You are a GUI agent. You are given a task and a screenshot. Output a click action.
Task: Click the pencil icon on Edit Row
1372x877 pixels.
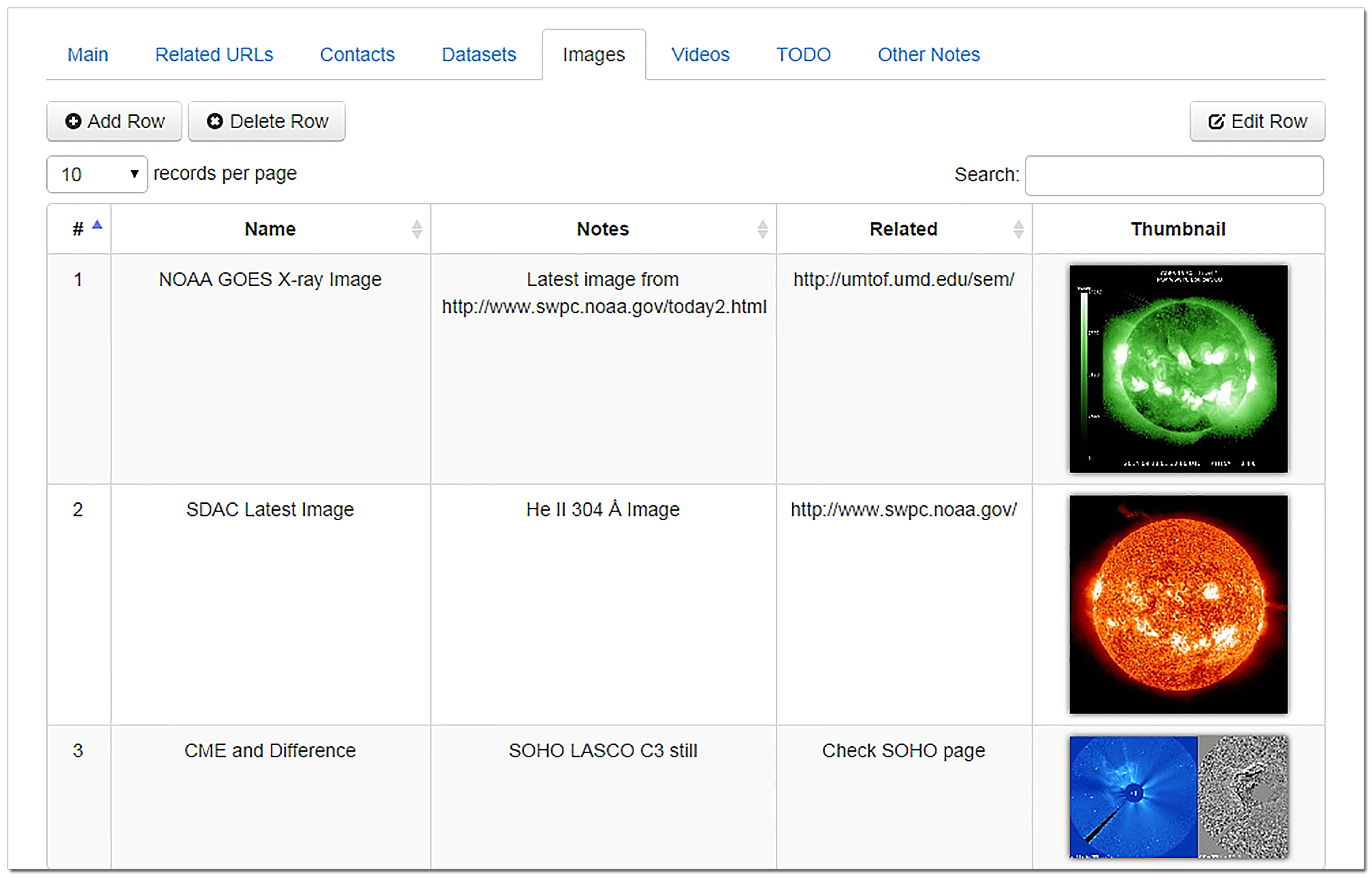pyautogui.click(x=1216, y=121)
